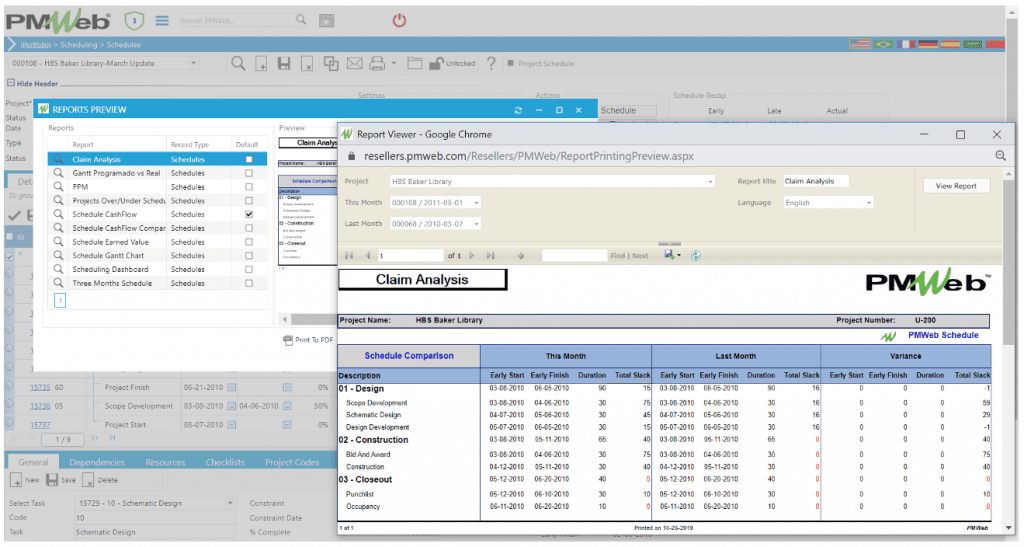Click the Search PMWeb input field
1024x547 pixels.
point(236,21)
